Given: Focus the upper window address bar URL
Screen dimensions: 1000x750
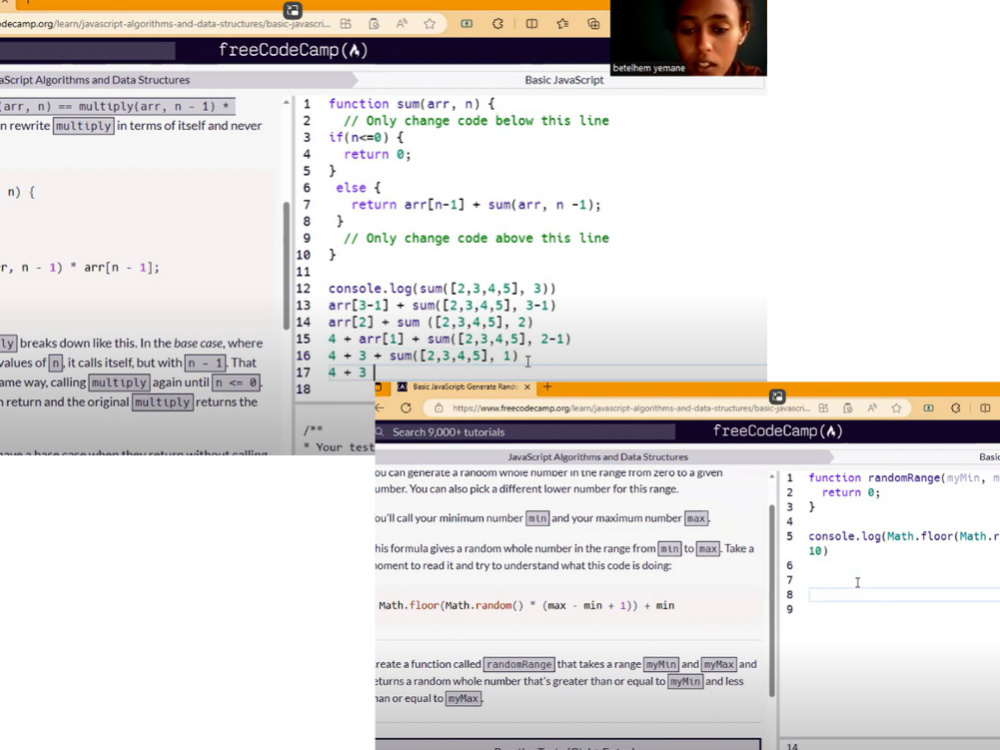Looking at the screenshot, I should tap(165, 24).
